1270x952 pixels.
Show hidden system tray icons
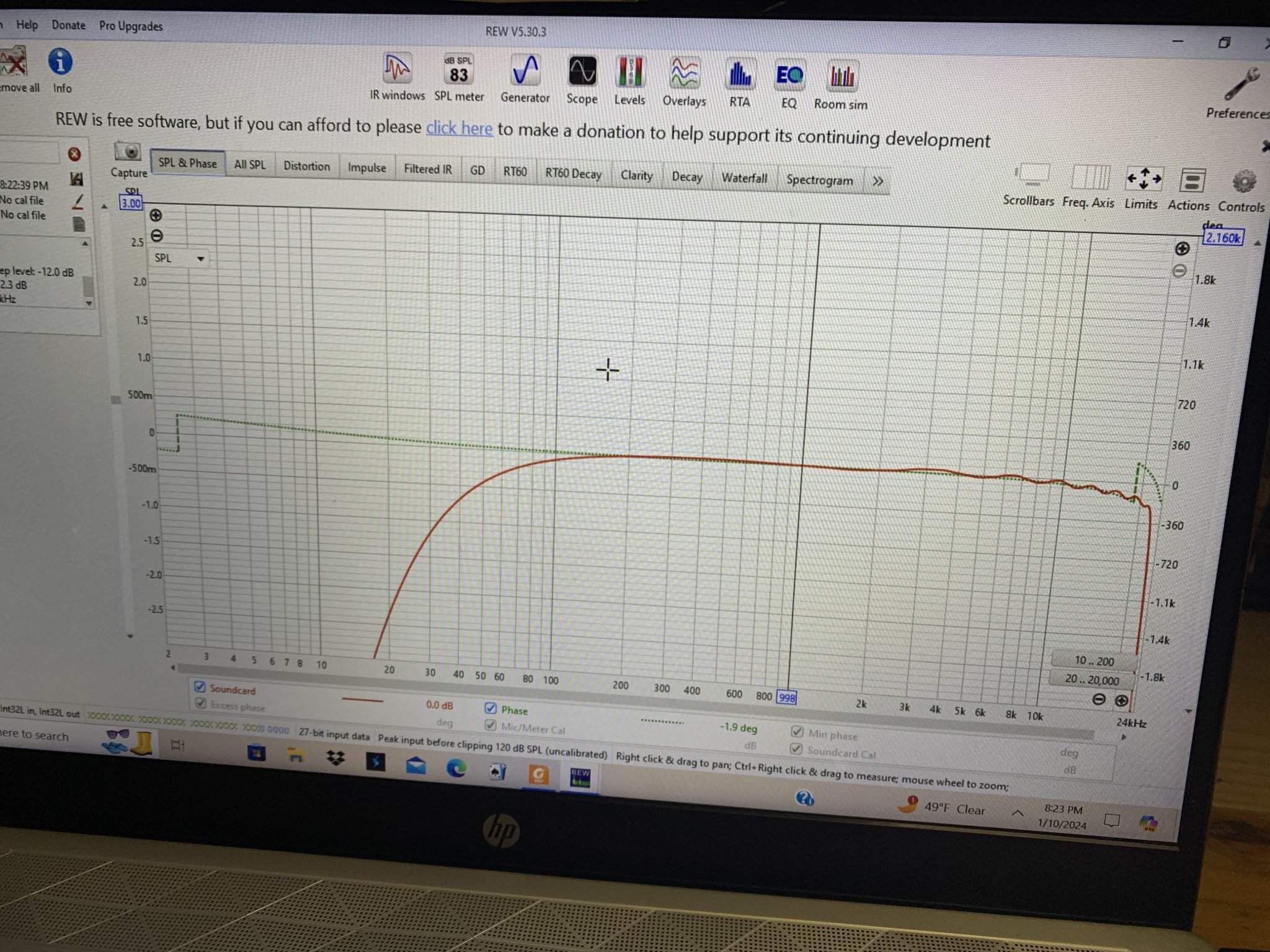coord(1018,812)
